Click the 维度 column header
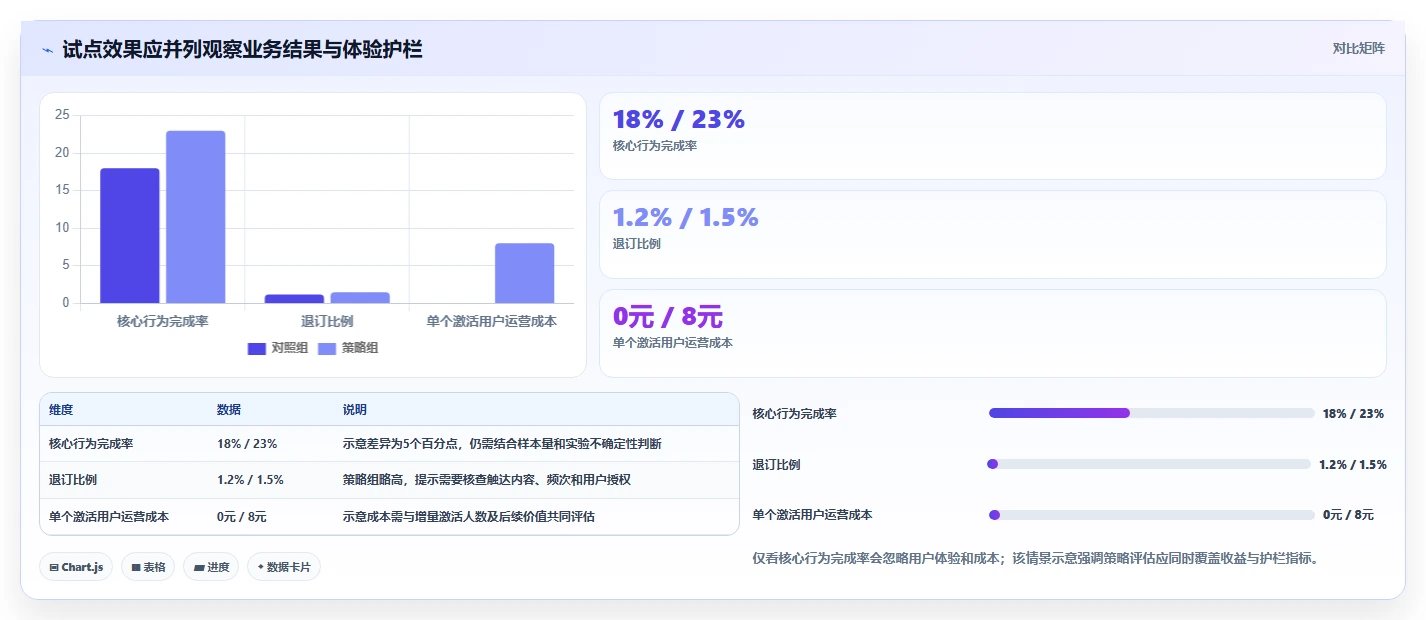Image resolution: width=1426 pixels, height=620 pixels. click(x=61, y=410)
